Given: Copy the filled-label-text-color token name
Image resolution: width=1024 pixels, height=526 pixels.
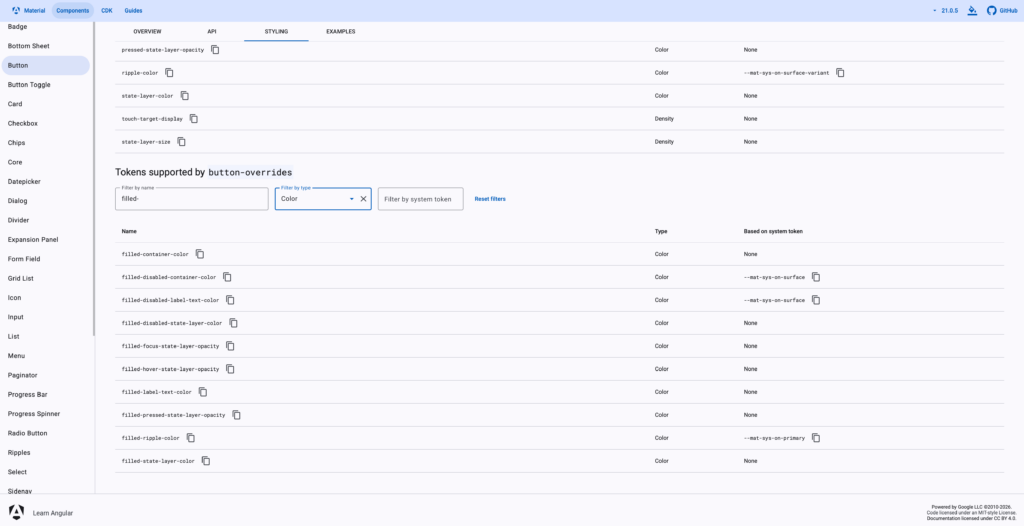Looking at the screenshot, I should click(x=203, y=392).
